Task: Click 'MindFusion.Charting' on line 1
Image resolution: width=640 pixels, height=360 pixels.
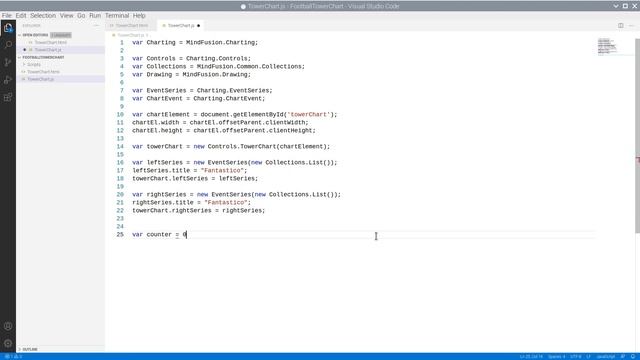Action: 220,42
